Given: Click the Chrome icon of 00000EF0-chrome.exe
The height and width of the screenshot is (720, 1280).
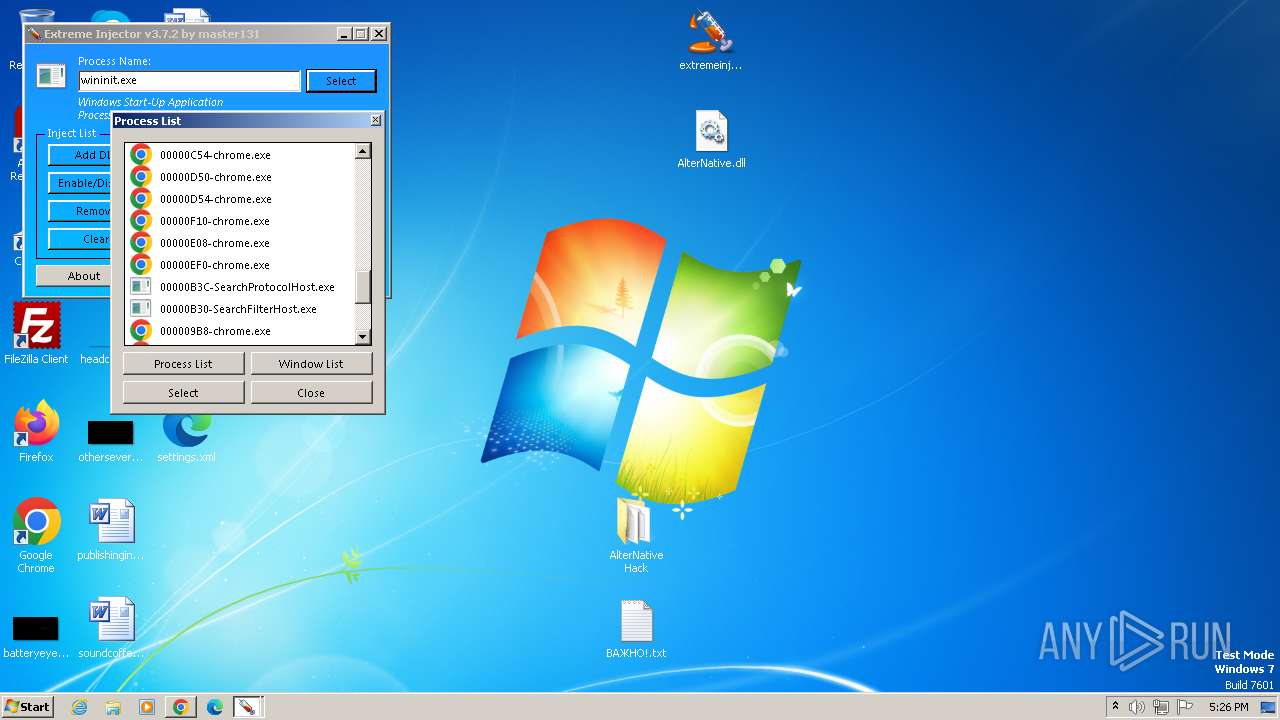Looking at the screenshot, I should pos(141,265).
